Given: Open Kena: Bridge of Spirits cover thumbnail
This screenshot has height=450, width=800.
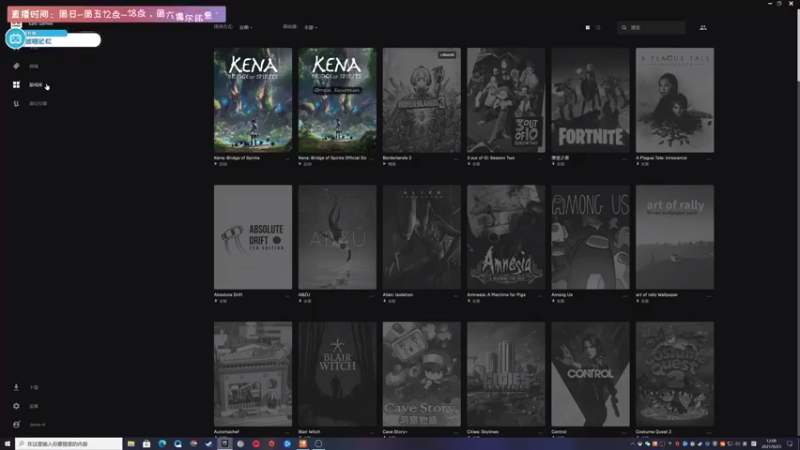Looking at the screenshot, I should coord(253,100).
